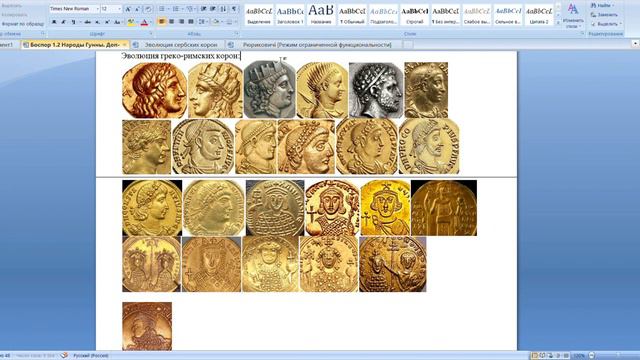Screen dimensions: 640x360
Task: Apply red font color
Action: (144, 22)
